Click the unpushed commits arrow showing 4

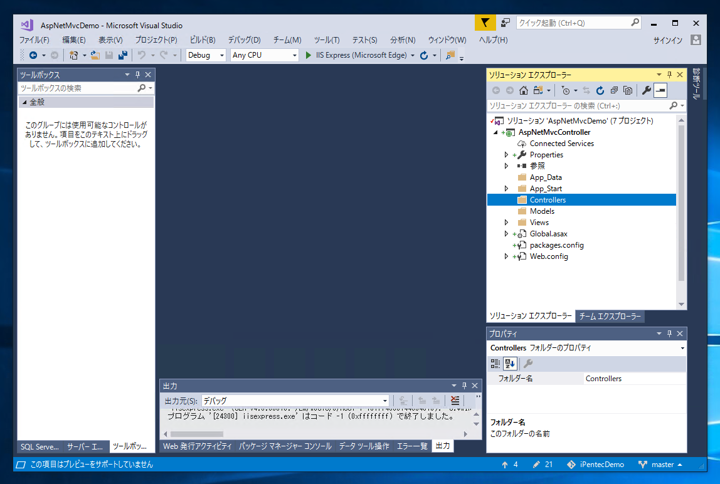[x=510, y=464]
